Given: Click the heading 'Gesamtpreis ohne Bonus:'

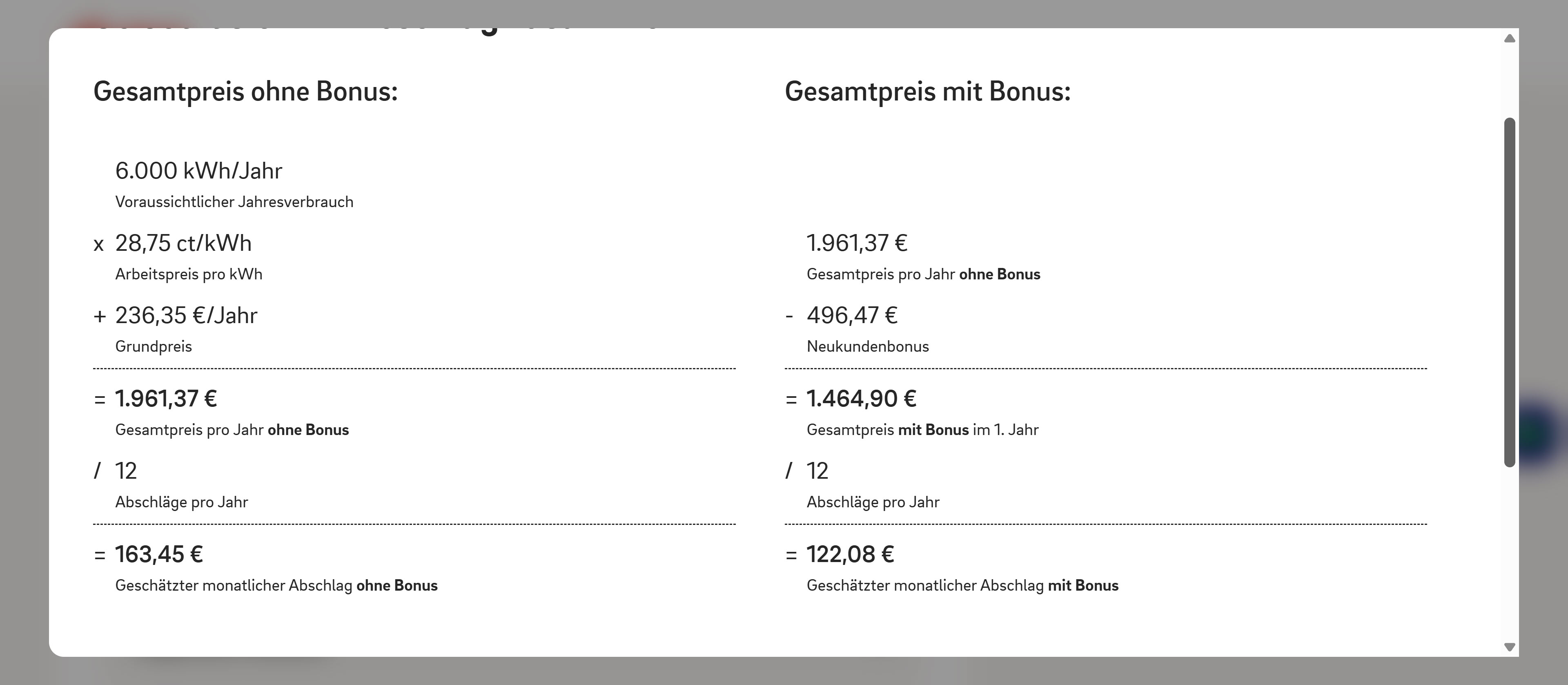Looking at the screenshot, I should (x=245, y=91).
